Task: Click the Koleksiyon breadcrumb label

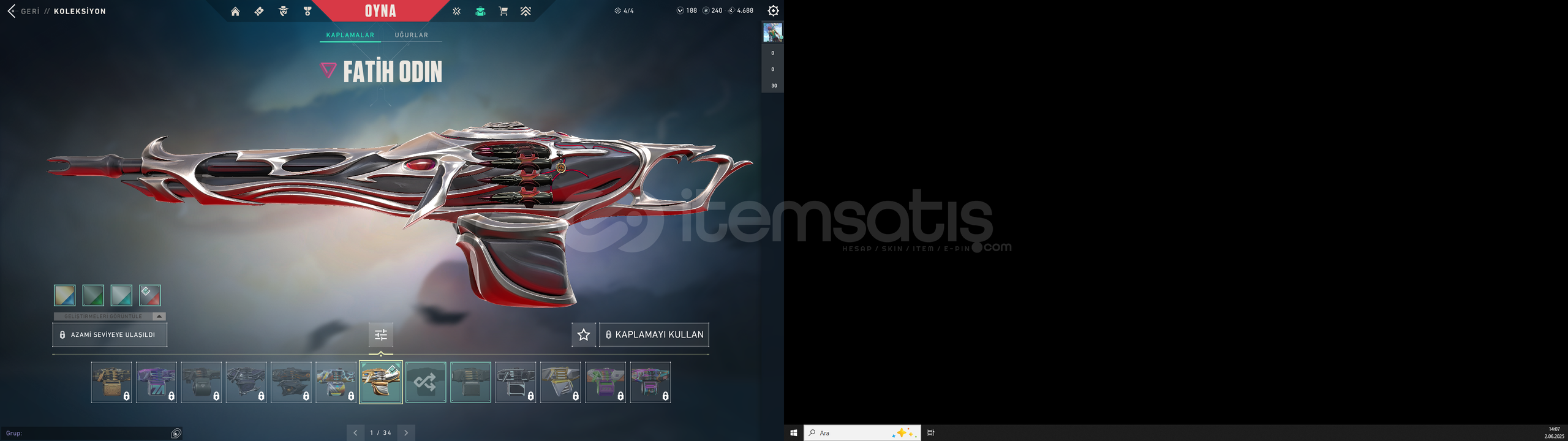Action: [80, 11]
